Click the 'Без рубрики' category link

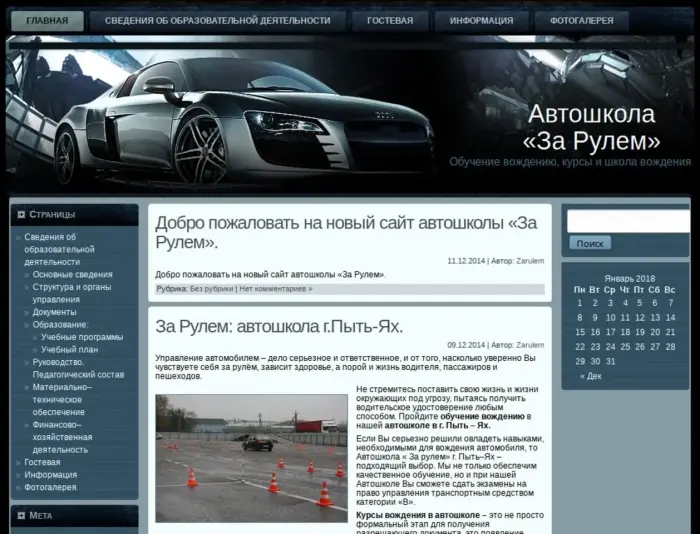[211, 289]
